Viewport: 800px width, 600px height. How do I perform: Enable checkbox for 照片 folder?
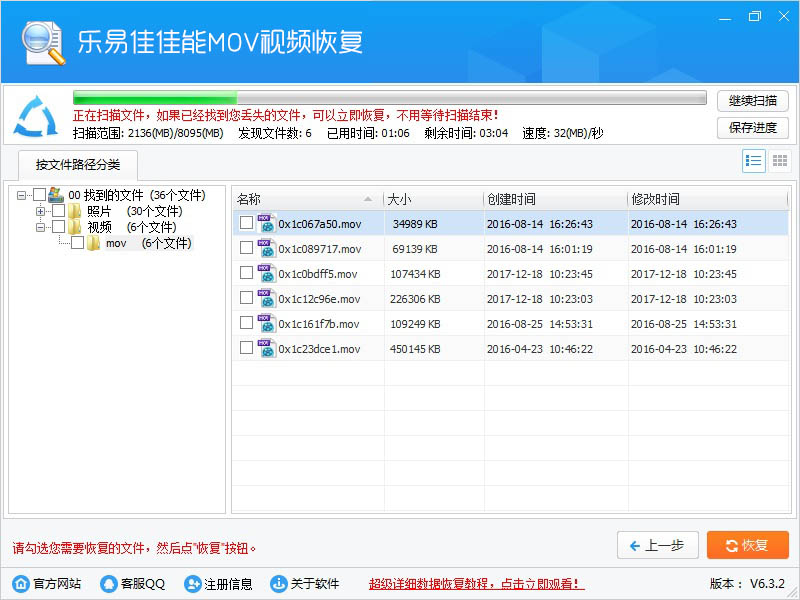click(x=58, y=211)
